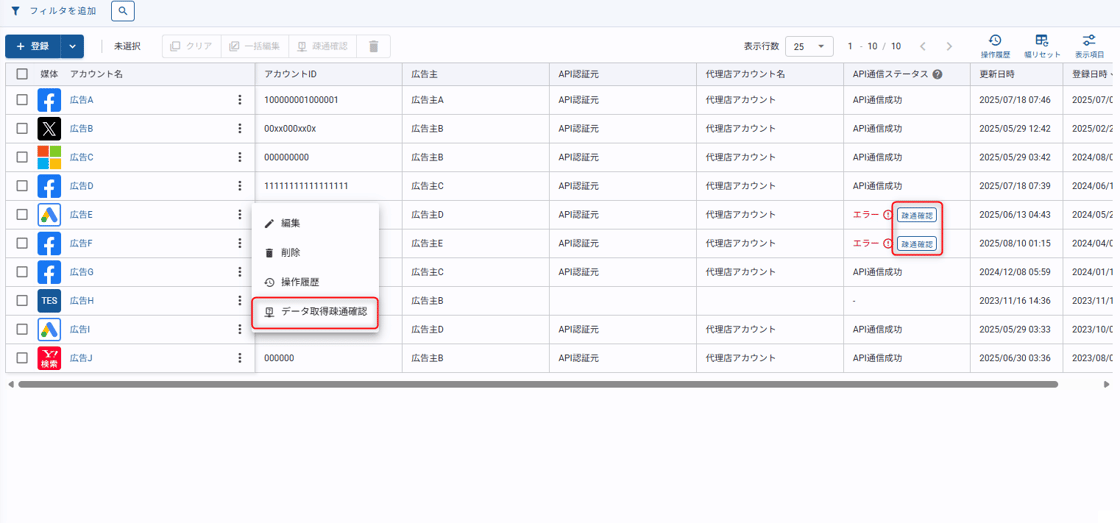Click the trash delete icon in toolbar
1120x523 pixels.
[374, 46]
